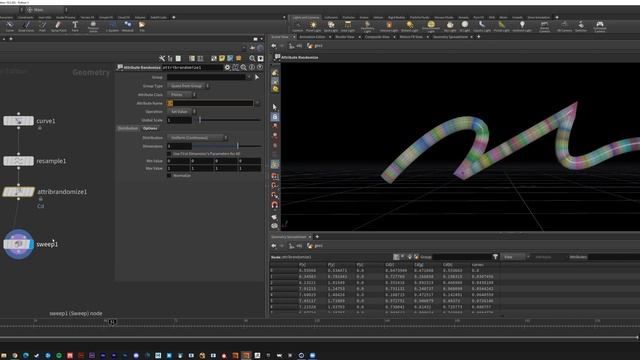The height and width of the screenshot is (360, 640).
Task: Click the first Min Value field
Action: [x=179, y=161]
